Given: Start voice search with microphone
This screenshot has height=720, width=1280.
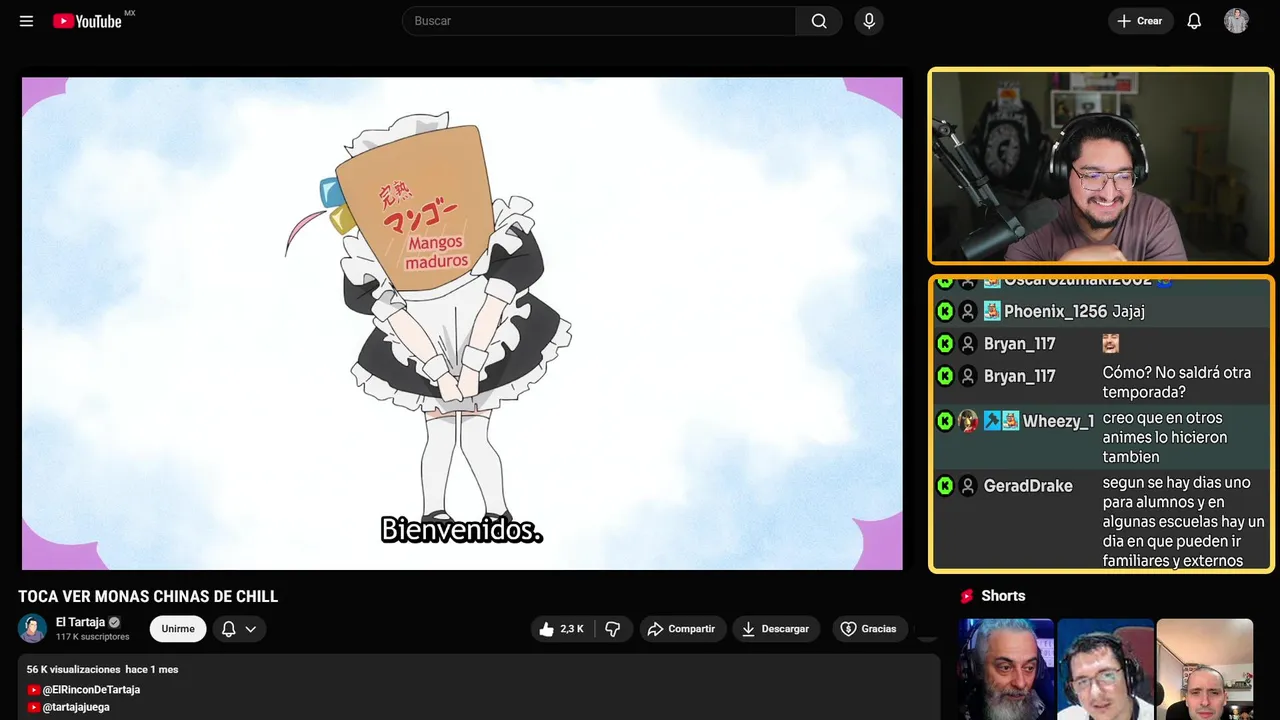Looking at the screenshot, I should point(869,21).
